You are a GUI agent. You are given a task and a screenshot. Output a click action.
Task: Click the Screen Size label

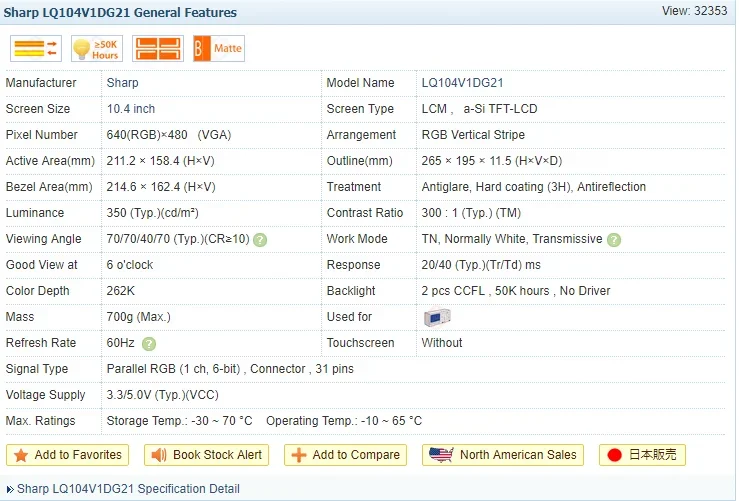tap(38, 109)
